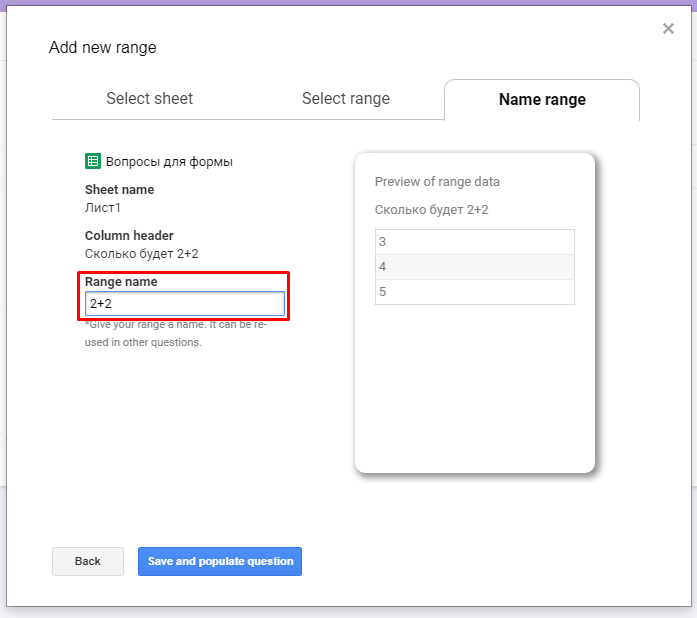Focus the Range name input field
The height and width of the screenshot is (618, 697).
point(185,303)
